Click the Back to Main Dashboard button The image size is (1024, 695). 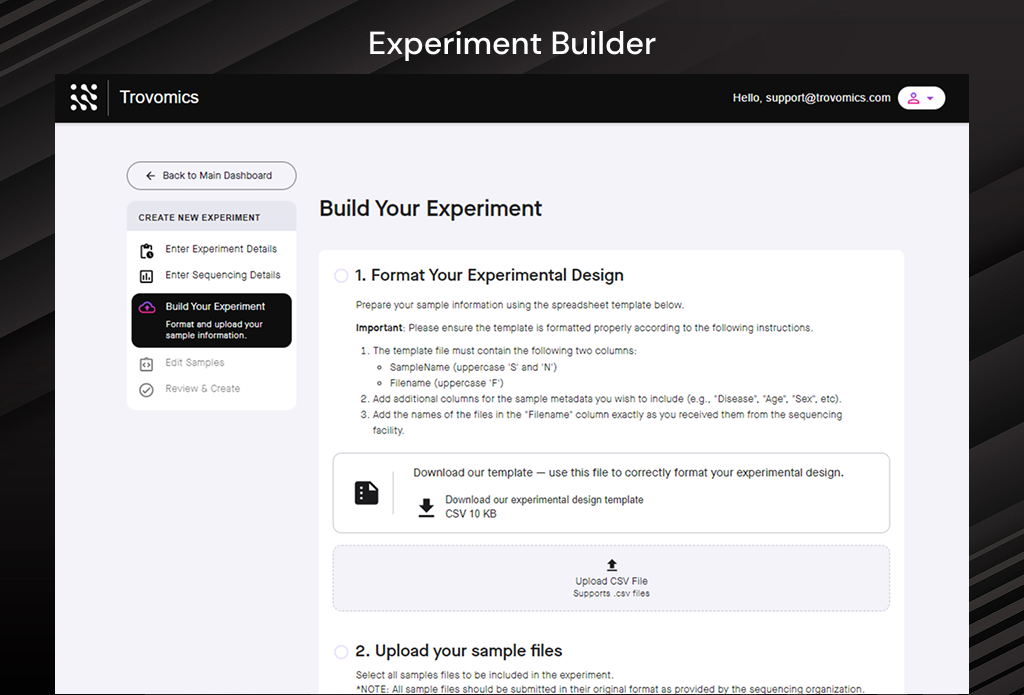point(211,175)
